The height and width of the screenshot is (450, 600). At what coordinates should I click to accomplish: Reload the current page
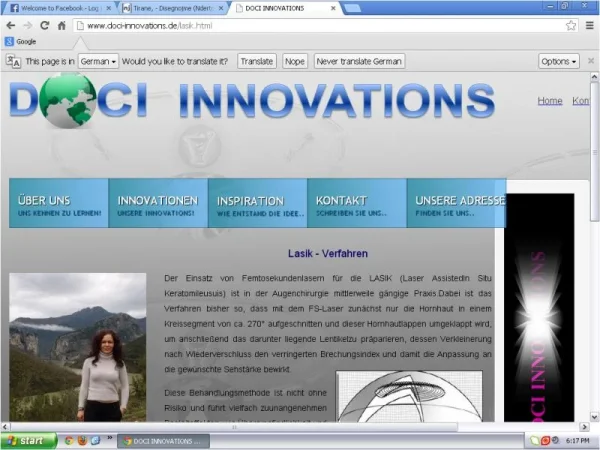[45, 25]
